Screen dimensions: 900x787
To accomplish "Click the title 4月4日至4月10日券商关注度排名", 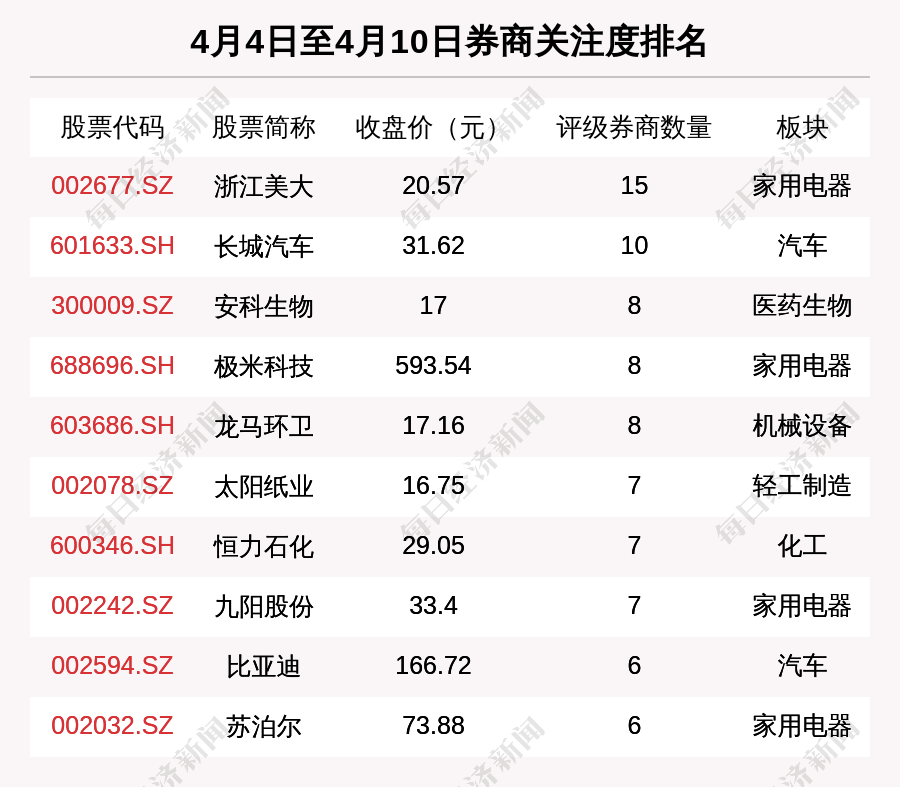I will click(448, 42).
